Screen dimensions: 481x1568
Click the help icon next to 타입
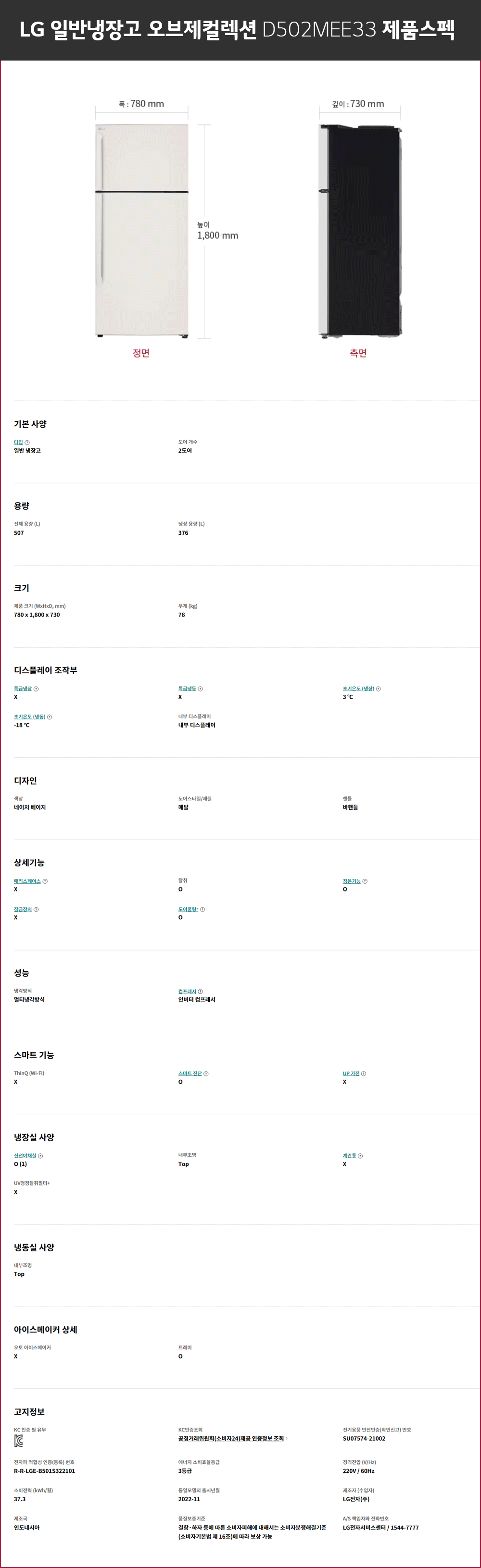(x=27, y=443)
